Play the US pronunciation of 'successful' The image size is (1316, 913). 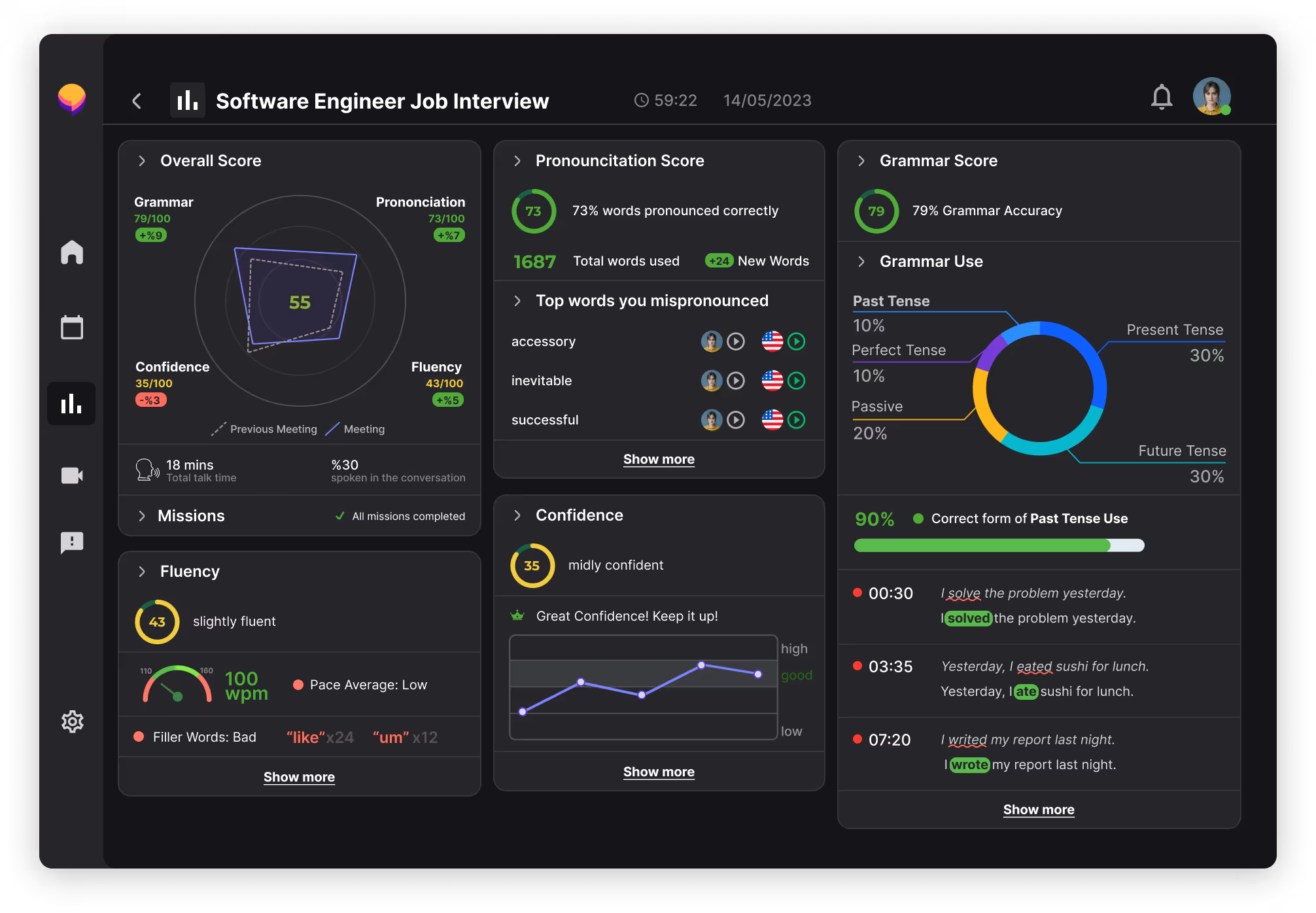click(796, 420)
